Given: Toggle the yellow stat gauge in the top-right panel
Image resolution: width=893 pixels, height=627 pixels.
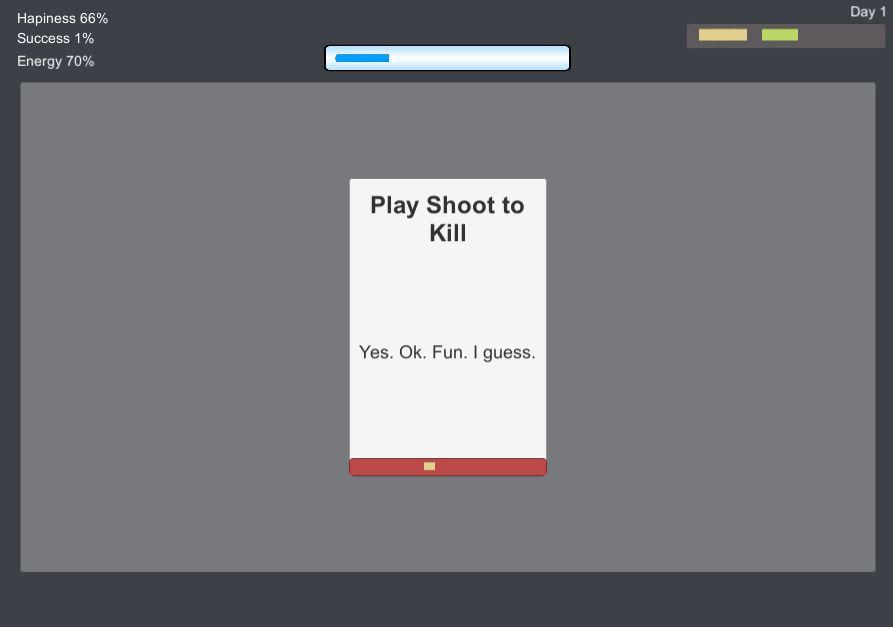Looking at the screenshot, I should tap(723, 35).
